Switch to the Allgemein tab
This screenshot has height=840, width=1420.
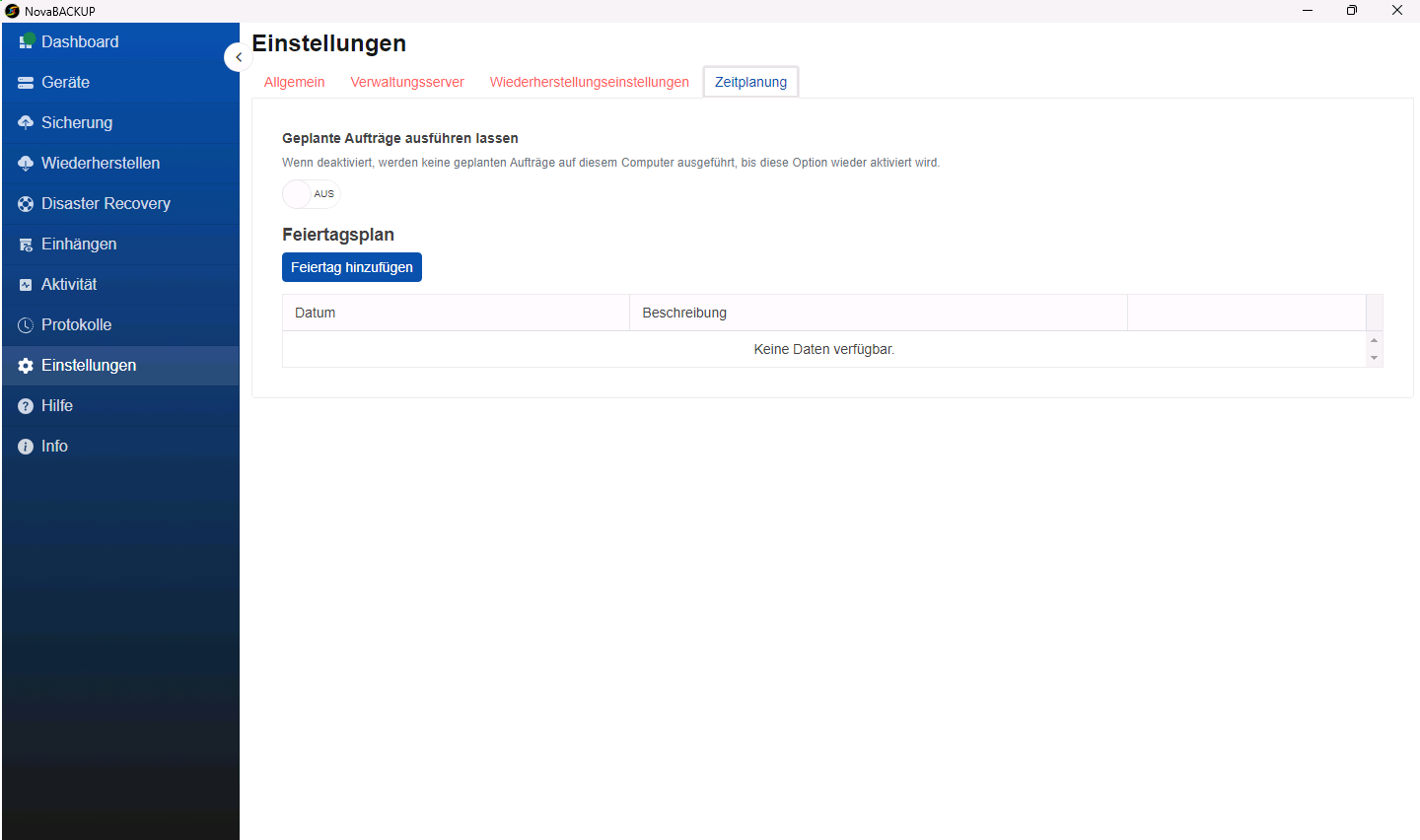(294, 82)
